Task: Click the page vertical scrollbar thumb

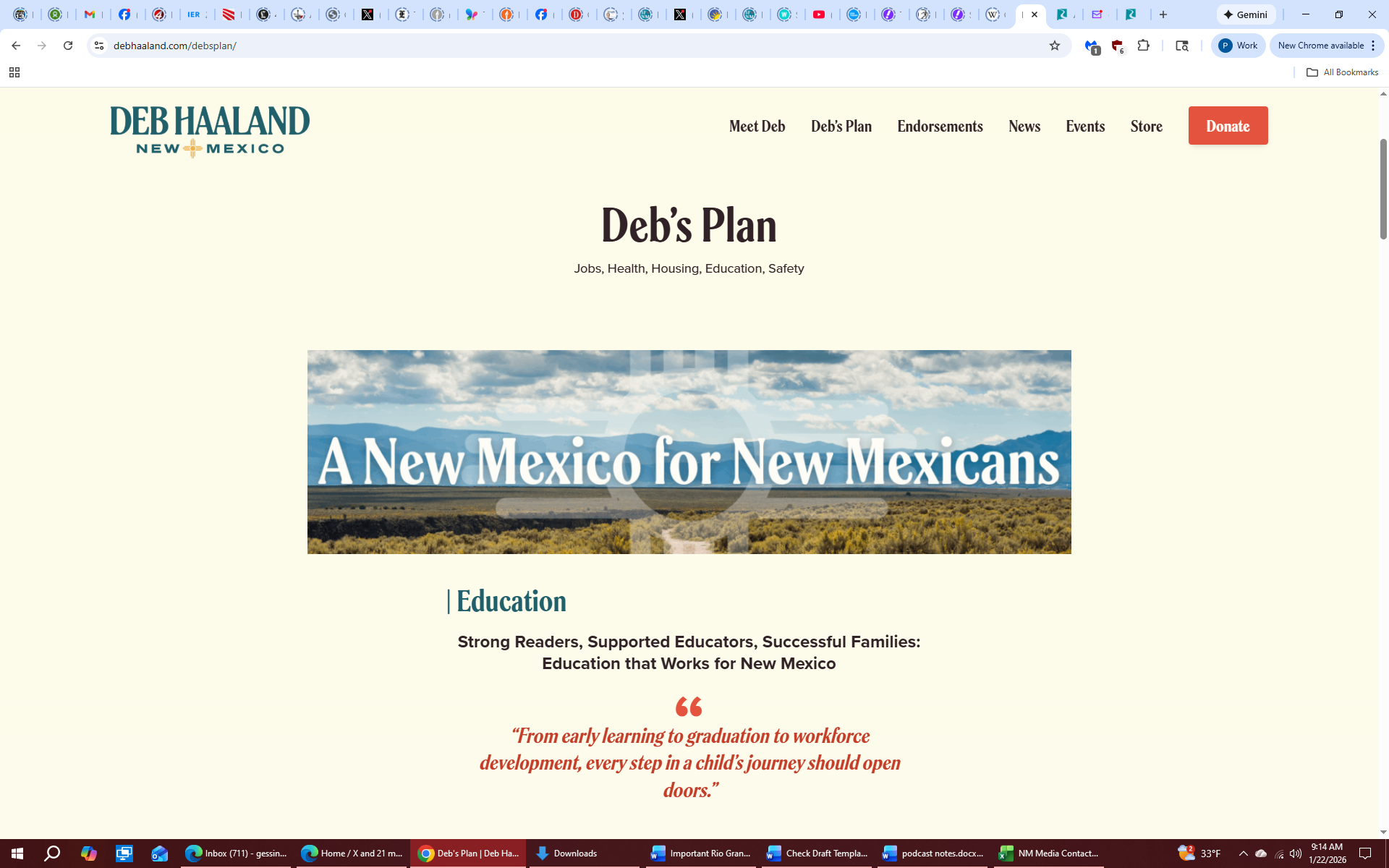Action: click(x=1383, y=188)
